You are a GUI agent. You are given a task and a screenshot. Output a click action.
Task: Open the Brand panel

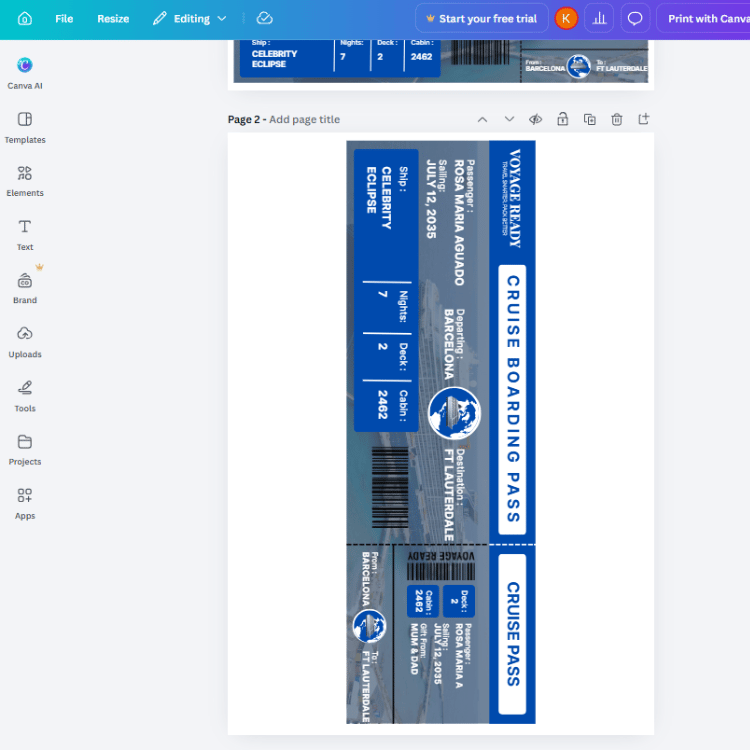[x=25, y=288]
